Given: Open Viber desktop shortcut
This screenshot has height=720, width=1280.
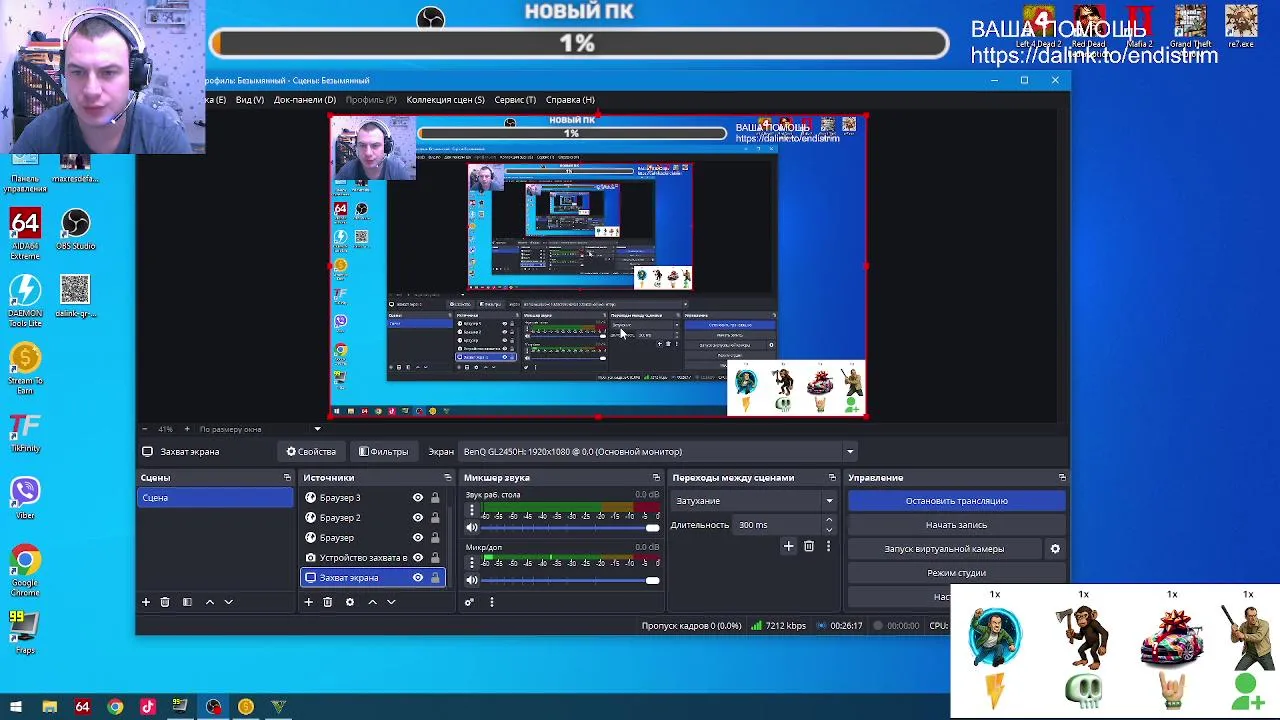Looking at the screenshot, I should click(25, 497).
